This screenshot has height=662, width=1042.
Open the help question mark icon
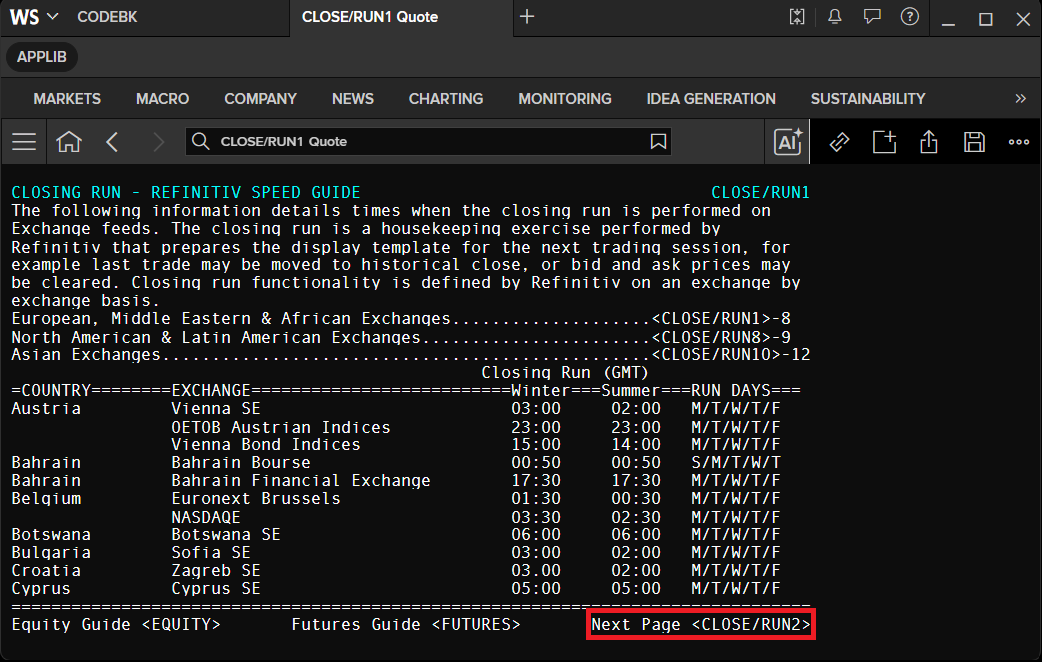click(x=910, y=17)
